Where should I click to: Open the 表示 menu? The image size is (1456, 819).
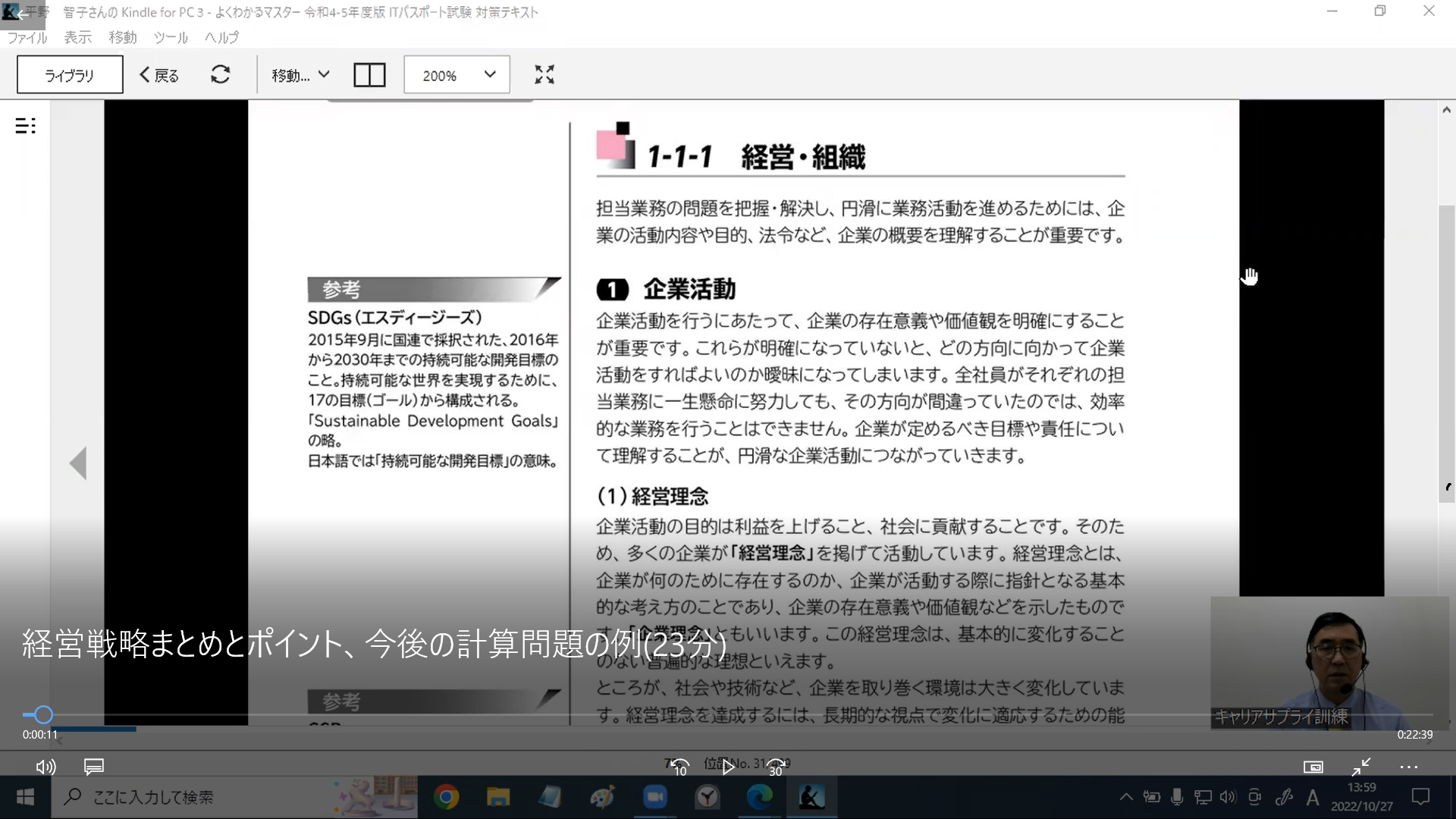77,37
